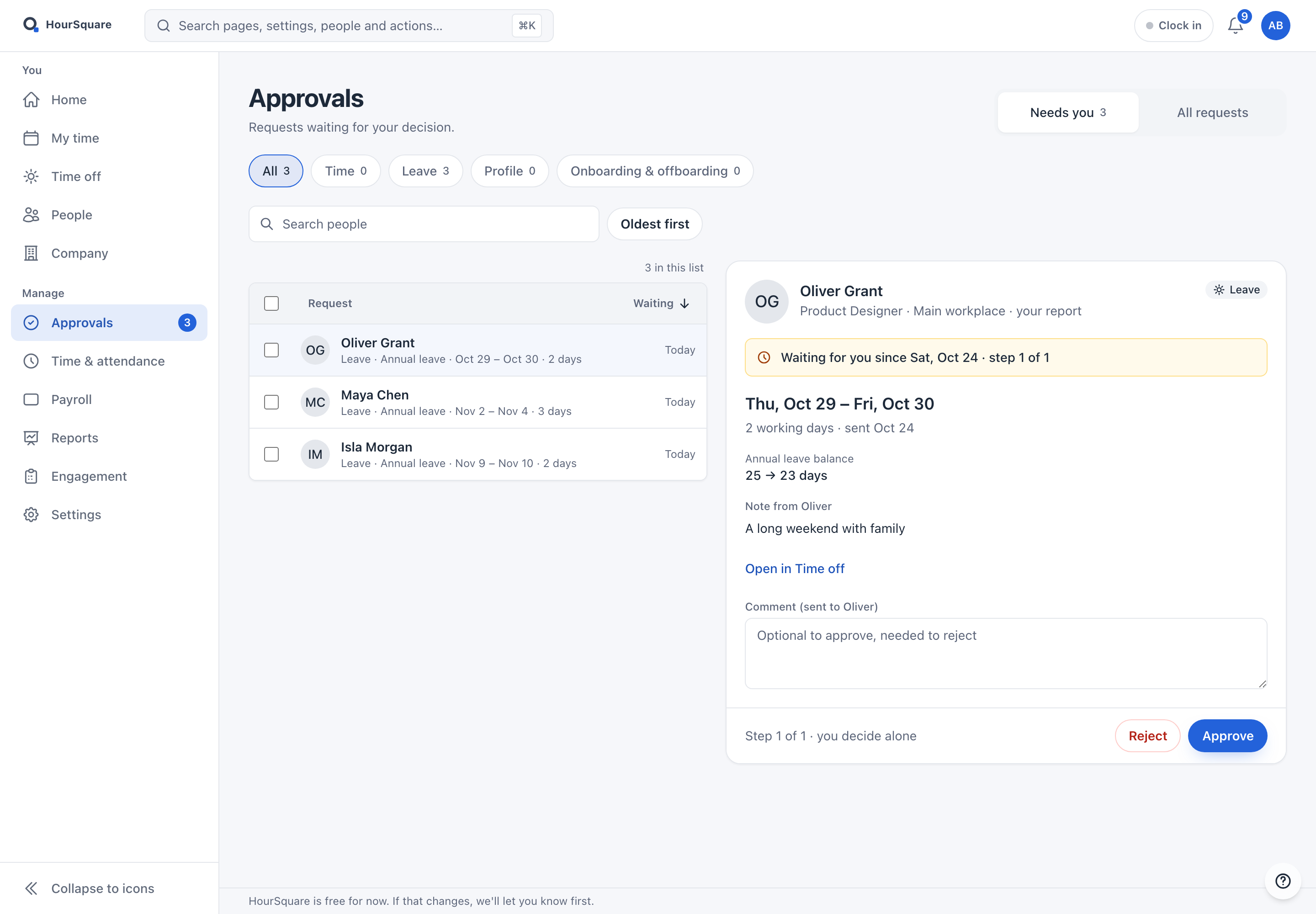Open the Company building icon
Screen dimensions: 1316x914
(31, 253)
